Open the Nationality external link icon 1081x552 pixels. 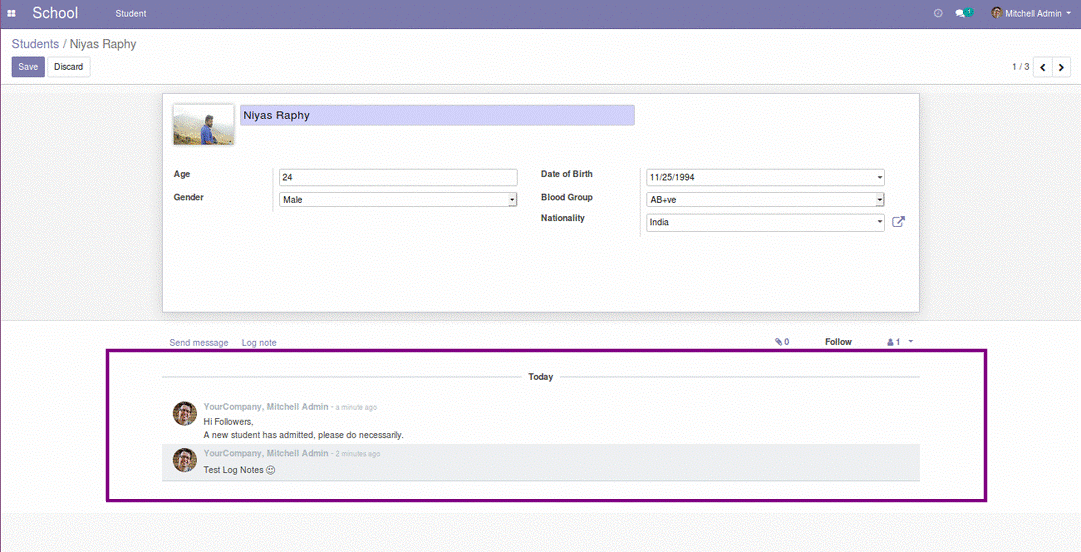898,222
